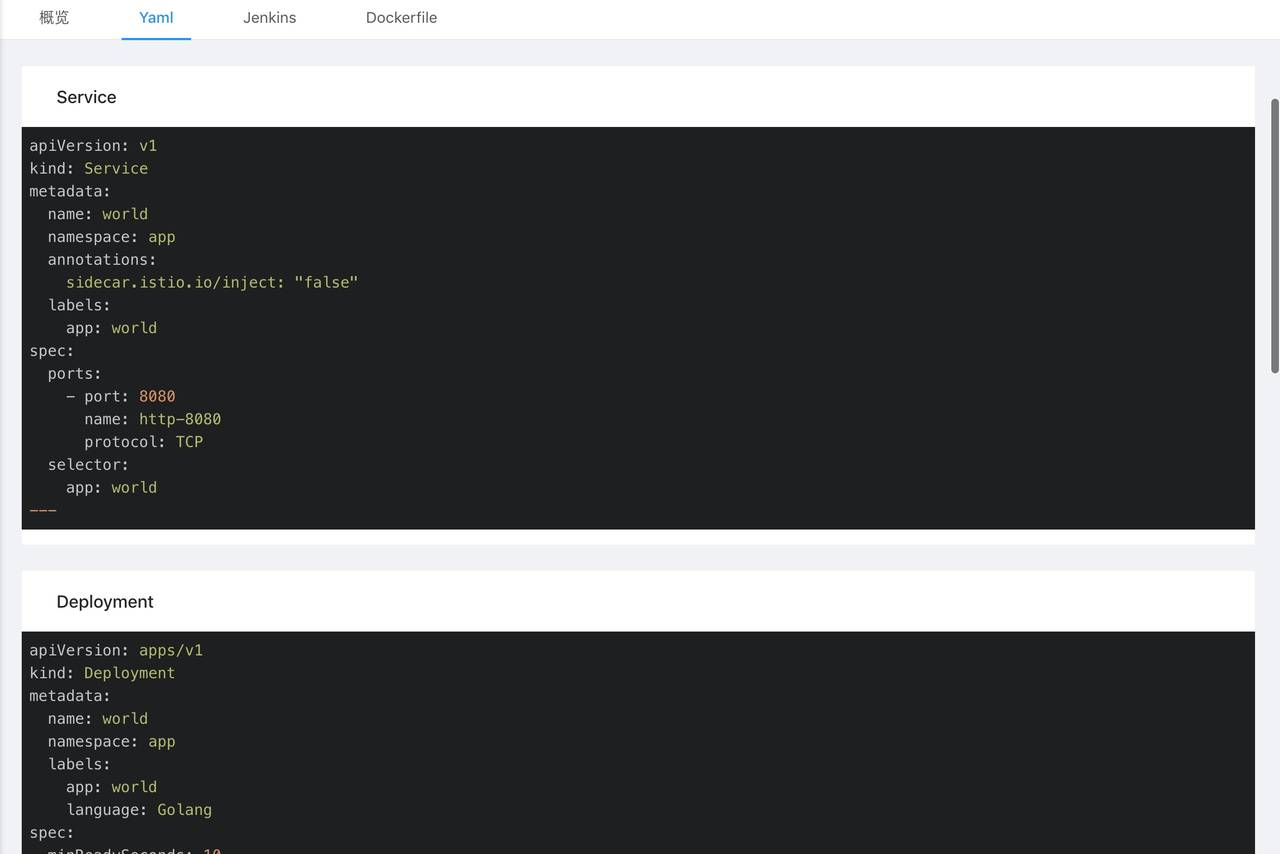
Task: Click "app: world" under Service labels
Action: [111, 328]
